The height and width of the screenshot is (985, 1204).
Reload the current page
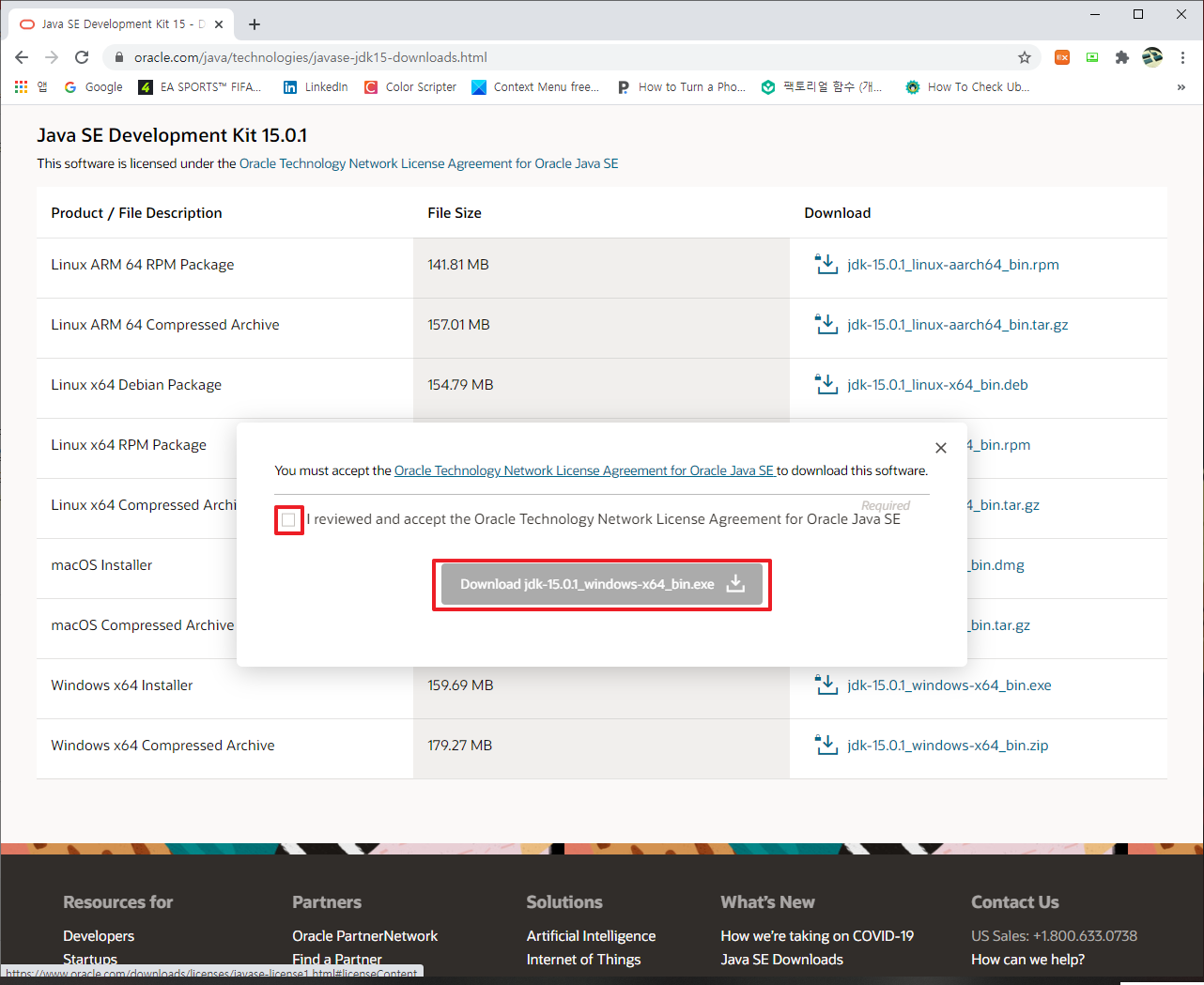point(82,57)
